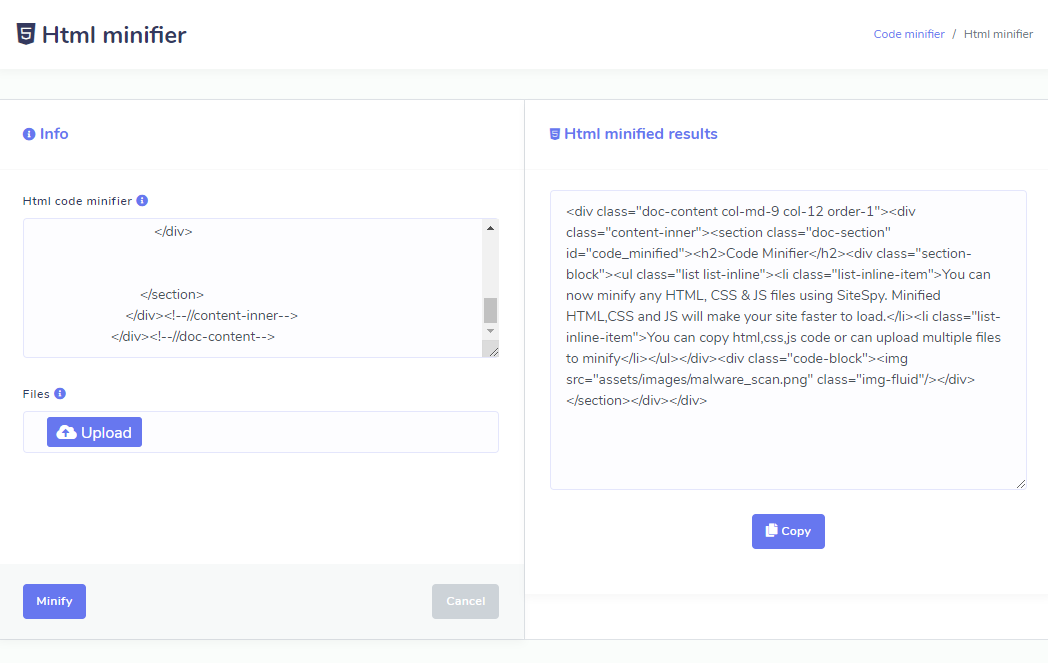Click the tooltip icon next to Html code minifier
Image resolution: width=1048 pixels, height=663 pixels.
click(x=142, y=200)
